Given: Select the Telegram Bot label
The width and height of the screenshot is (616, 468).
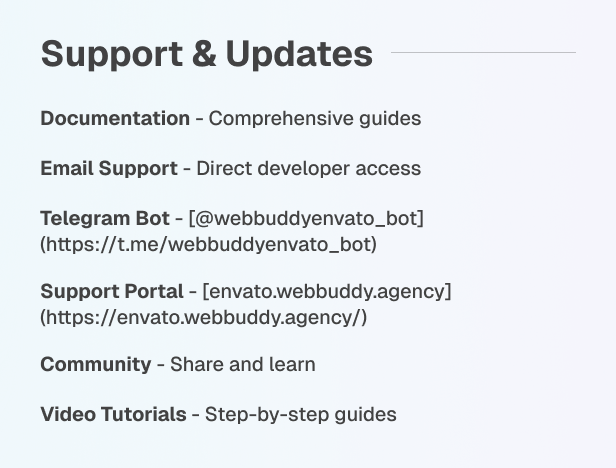Looking at the screenshot, I should click(x=105, y=218).
